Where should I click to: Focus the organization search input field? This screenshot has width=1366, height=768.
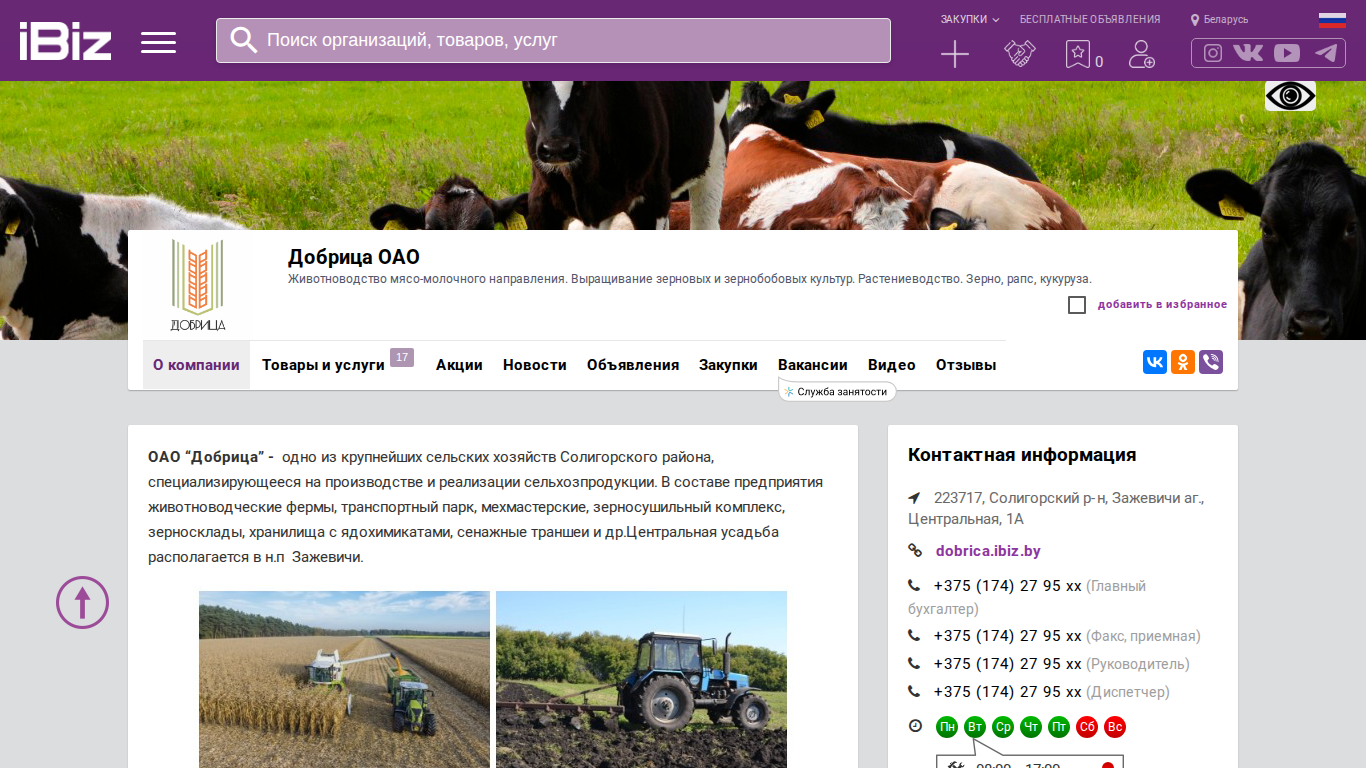(553, 40)
